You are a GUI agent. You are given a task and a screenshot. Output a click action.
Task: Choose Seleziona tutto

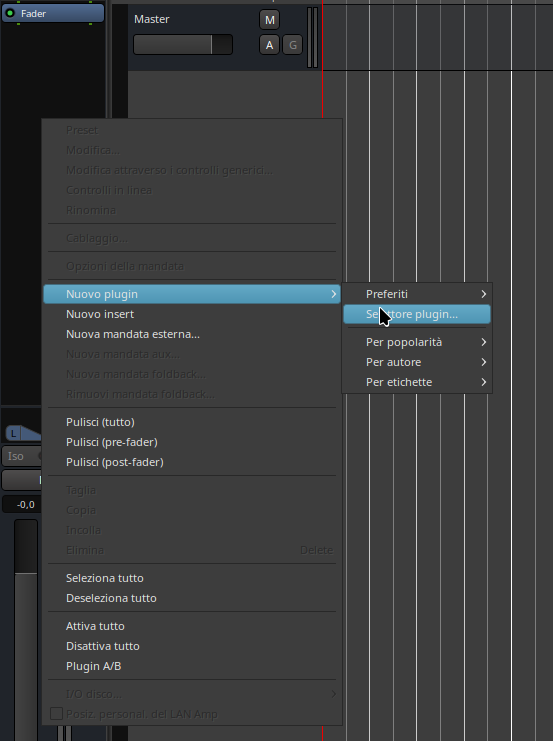pos(192,578)
